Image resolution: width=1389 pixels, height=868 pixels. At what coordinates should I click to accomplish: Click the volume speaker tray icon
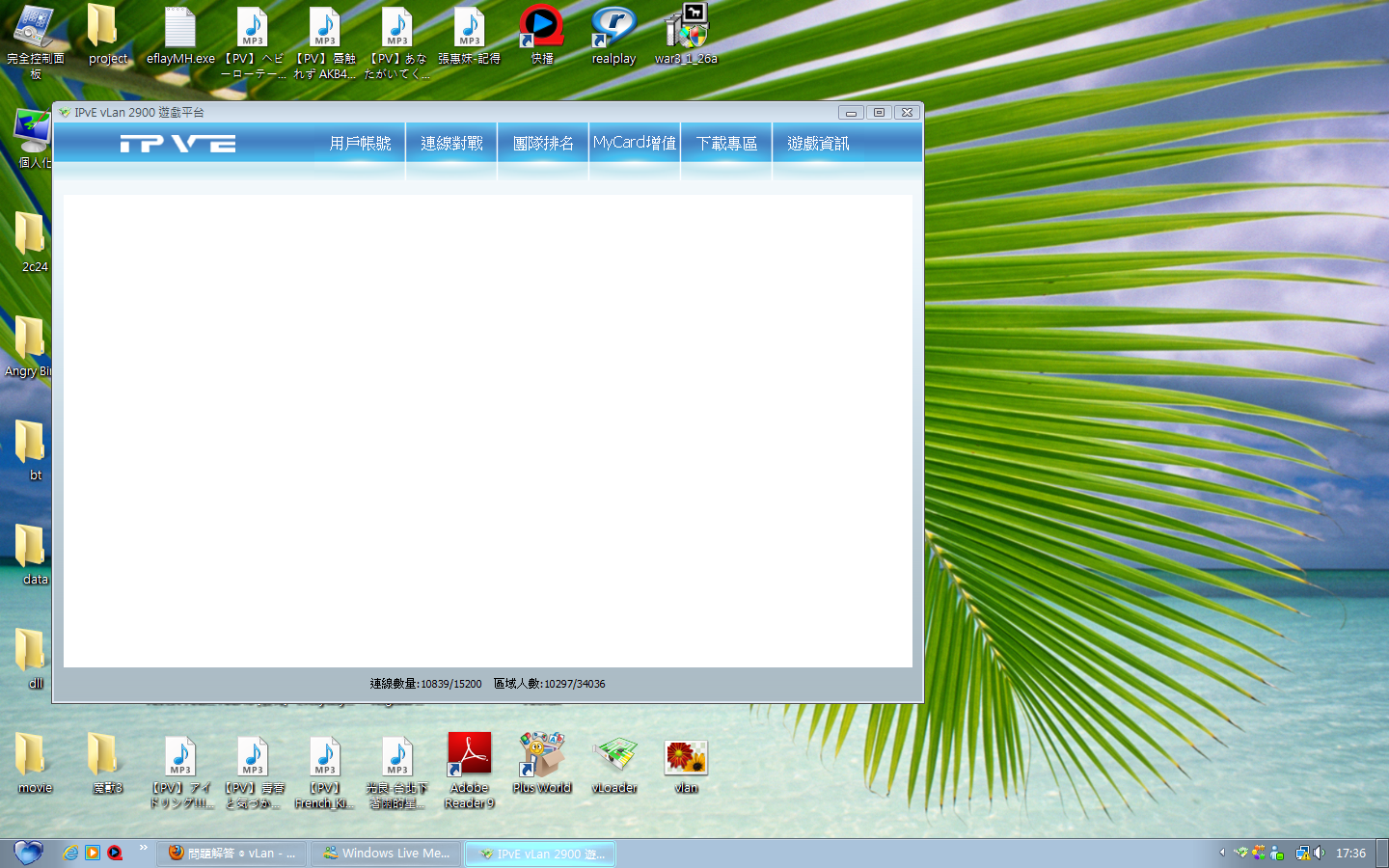click(x=1319, y=853)
